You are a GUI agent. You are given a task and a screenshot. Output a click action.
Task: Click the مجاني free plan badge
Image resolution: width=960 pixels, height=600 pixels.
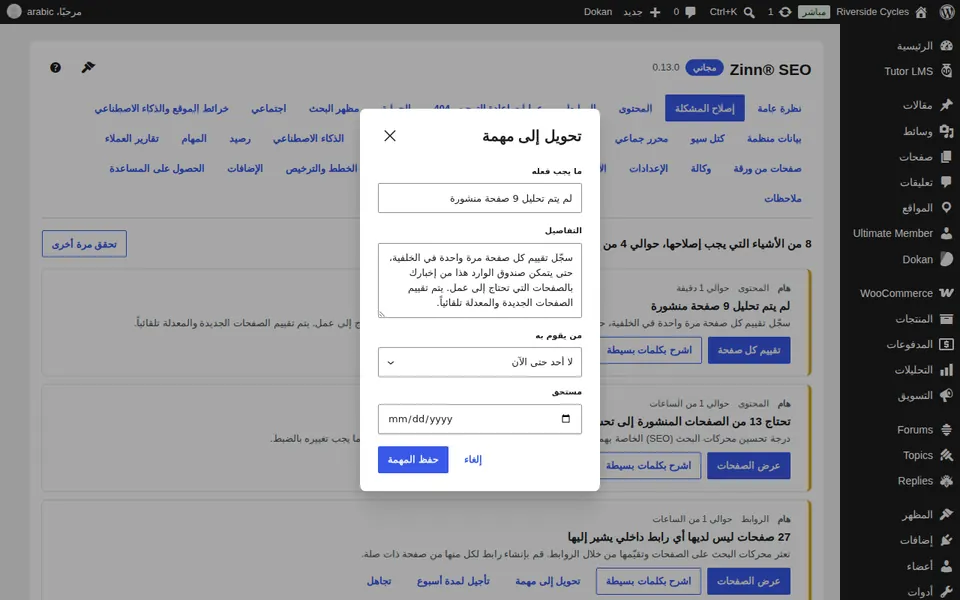(x=704, y=67)
